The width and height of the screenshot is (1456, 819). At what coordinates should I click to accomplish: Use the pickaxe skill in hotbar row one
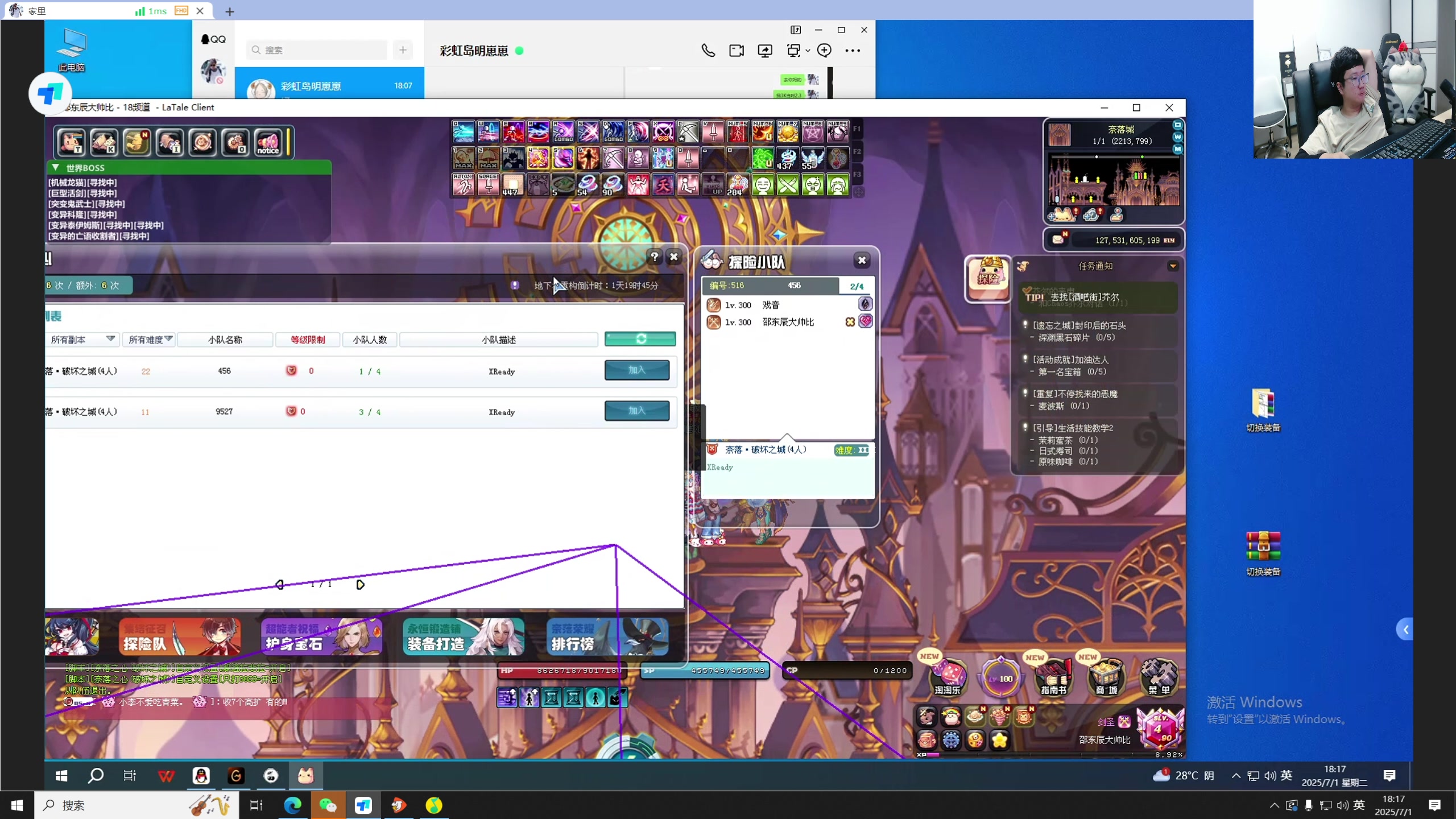pyautogui.click(x=688, y=132)
